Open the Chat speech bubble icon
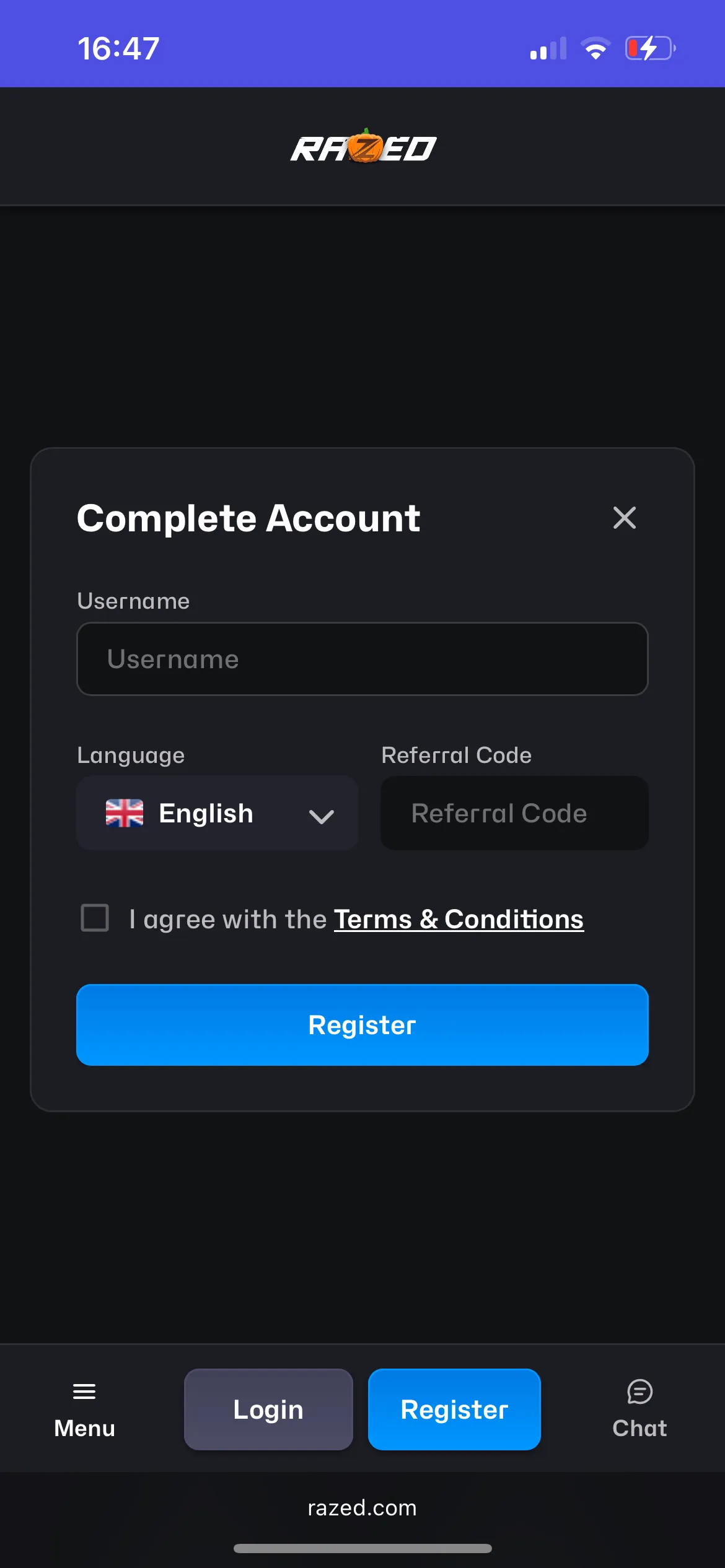This screenshot has height=1568, width=725. point(639,1392)
